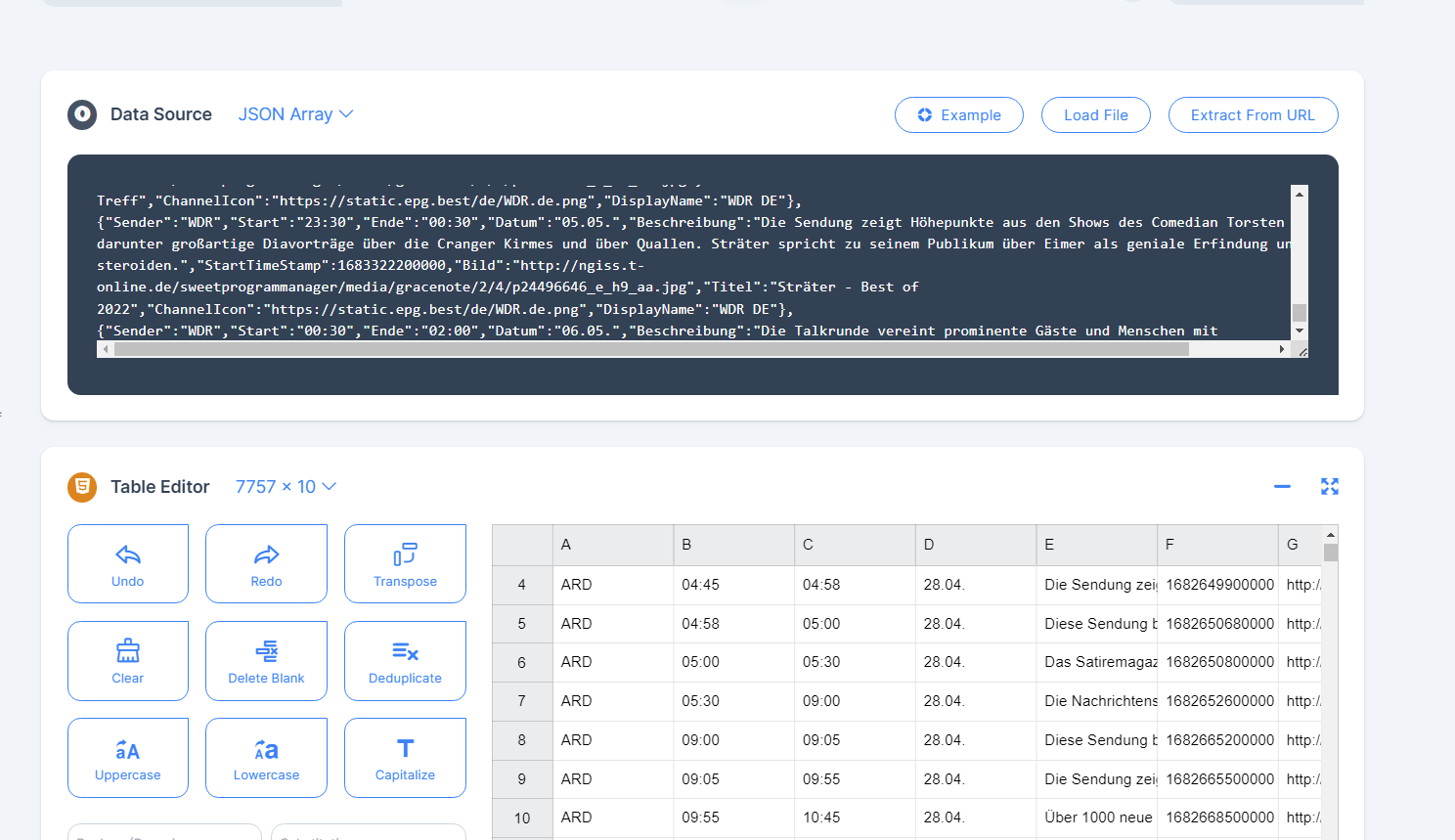Select column B header
Screen dimensions: 1455x840
[734, 545]
